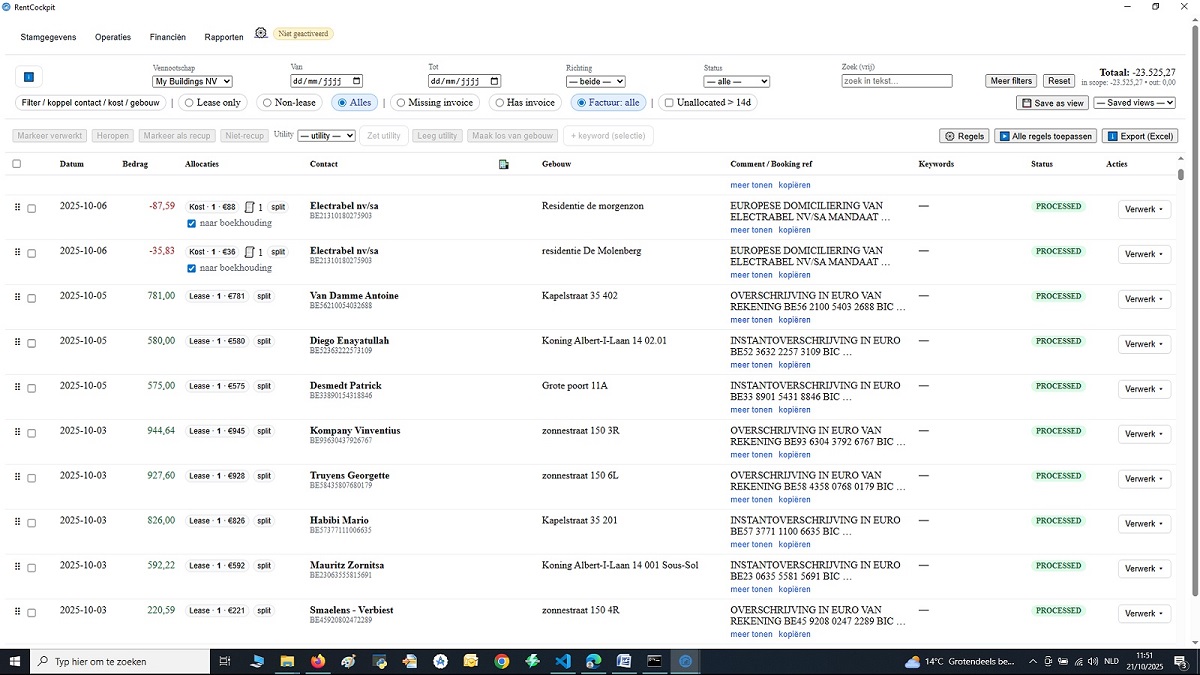Viewport: 1200px width, 675px height.
Task: Open the Rapporten menu
Action: tap(223, 37)
